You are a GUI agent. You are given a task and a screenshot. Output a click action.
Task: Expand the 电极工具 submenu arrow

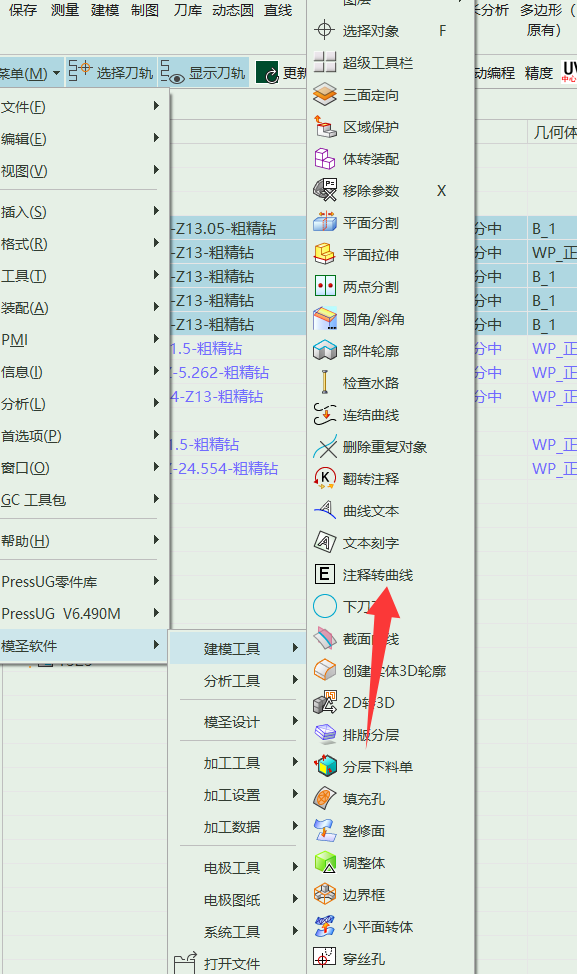[x=296, y=867]
